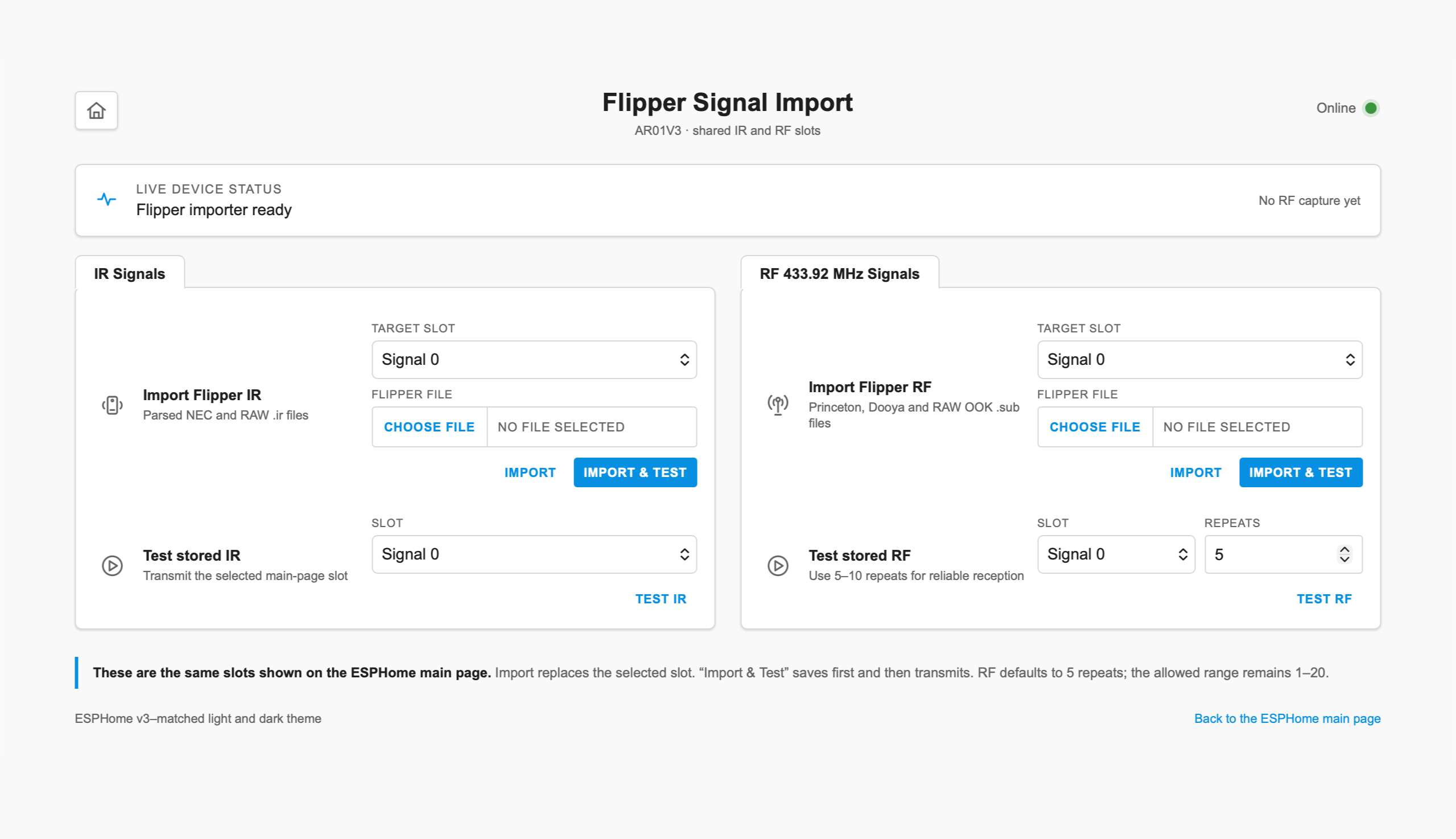1456x839 pixels.
Task: Open the Test stored RF Slot dropdown
Action: click(x=1116, y=554)
